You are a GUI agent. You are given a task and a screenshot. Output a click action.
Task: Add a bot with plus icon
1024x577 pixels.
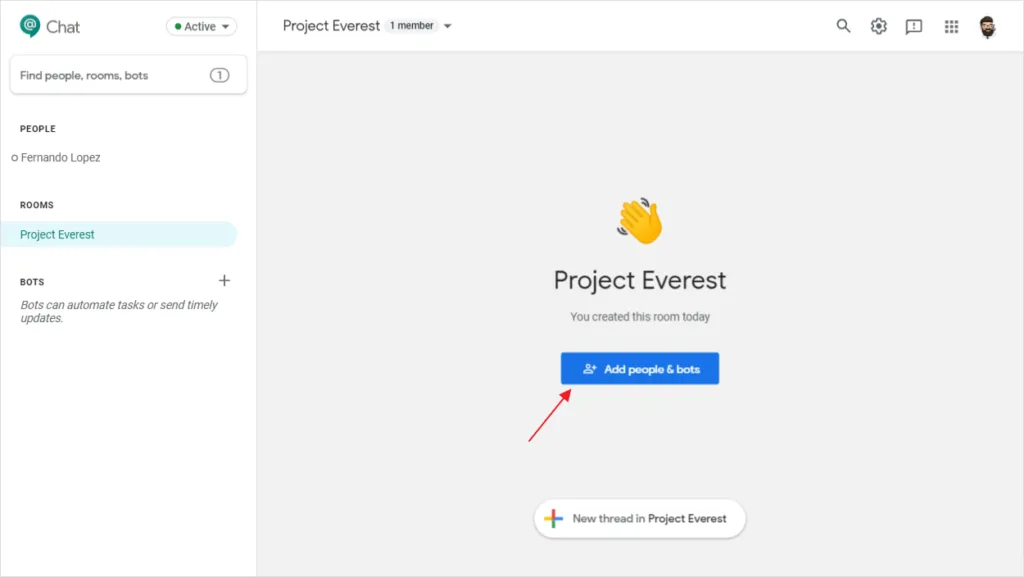[x=224, y=281]
